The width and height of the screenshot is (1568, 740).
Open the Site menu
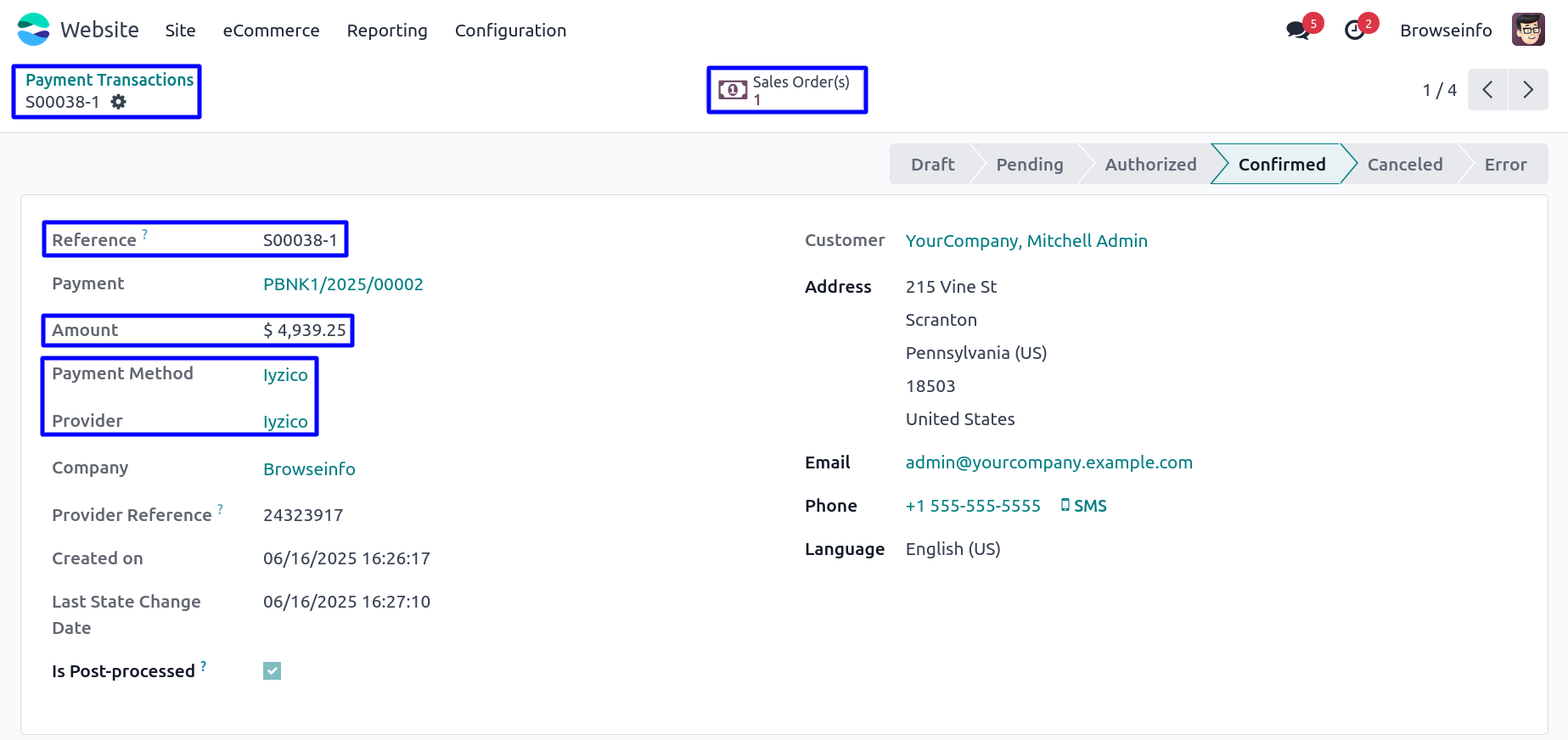point(180,31)
